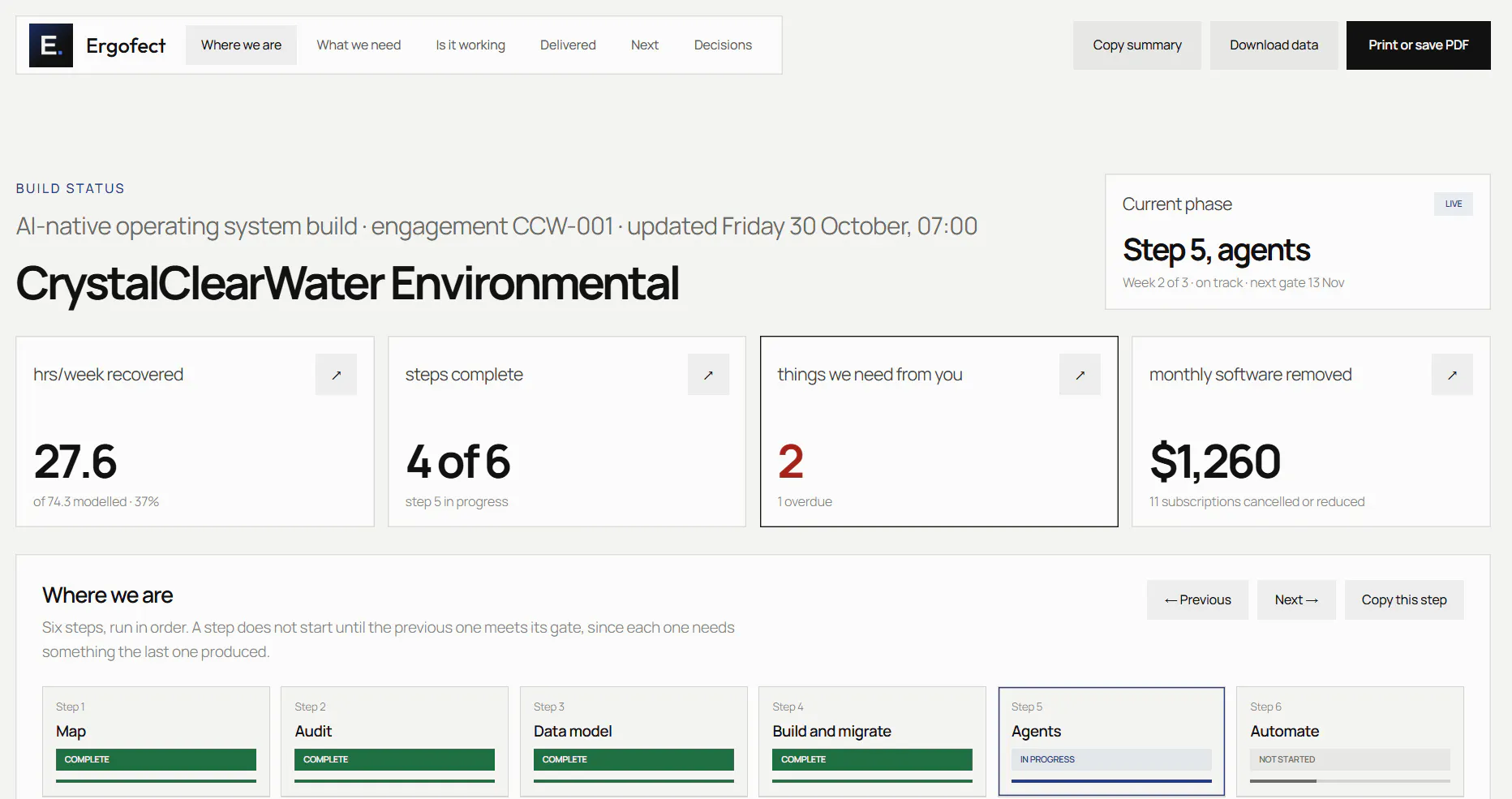Click the red 2 value

click(791, 462)
